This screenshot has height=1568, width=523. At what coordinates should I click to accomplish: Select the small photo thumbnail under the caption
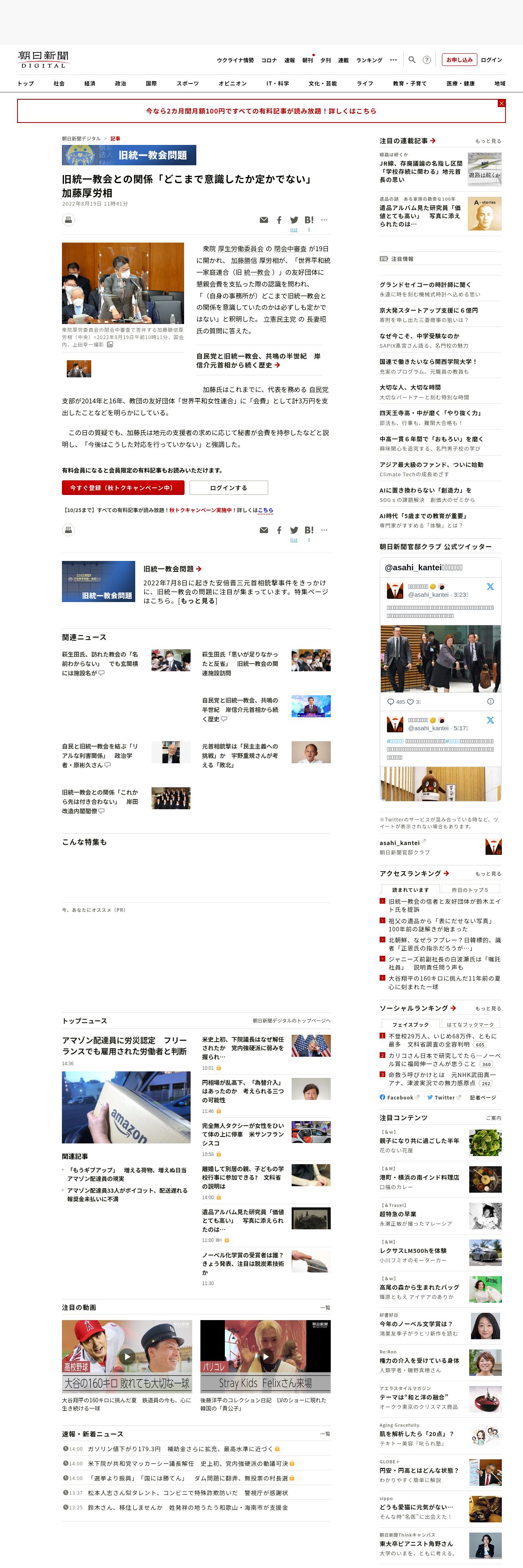point(79,368)
